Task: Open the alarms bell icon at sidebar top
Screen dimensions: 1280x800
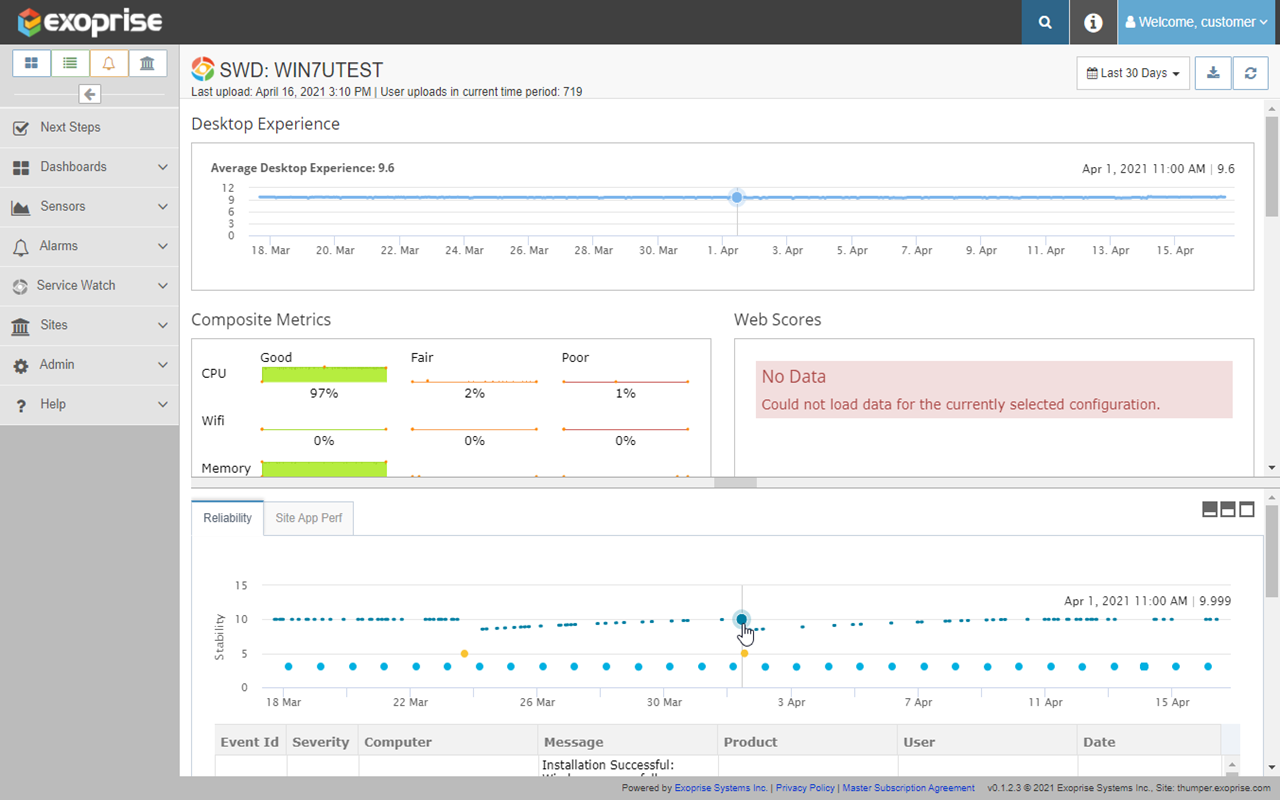Action: click(109, 63)
